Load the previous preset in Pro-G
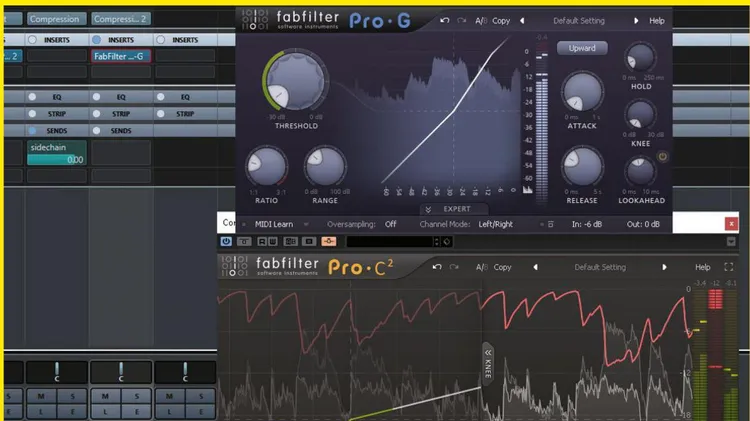 point(522,21)
